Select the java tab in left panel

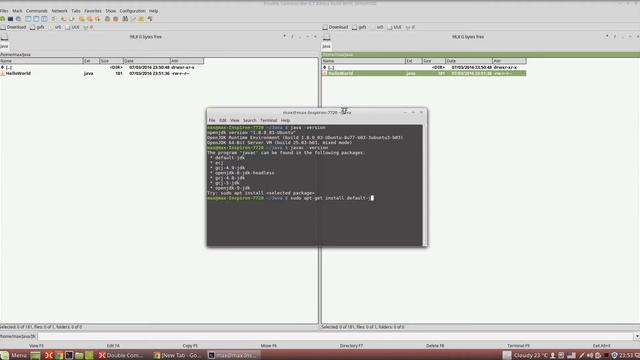click(x=4, y=46)
